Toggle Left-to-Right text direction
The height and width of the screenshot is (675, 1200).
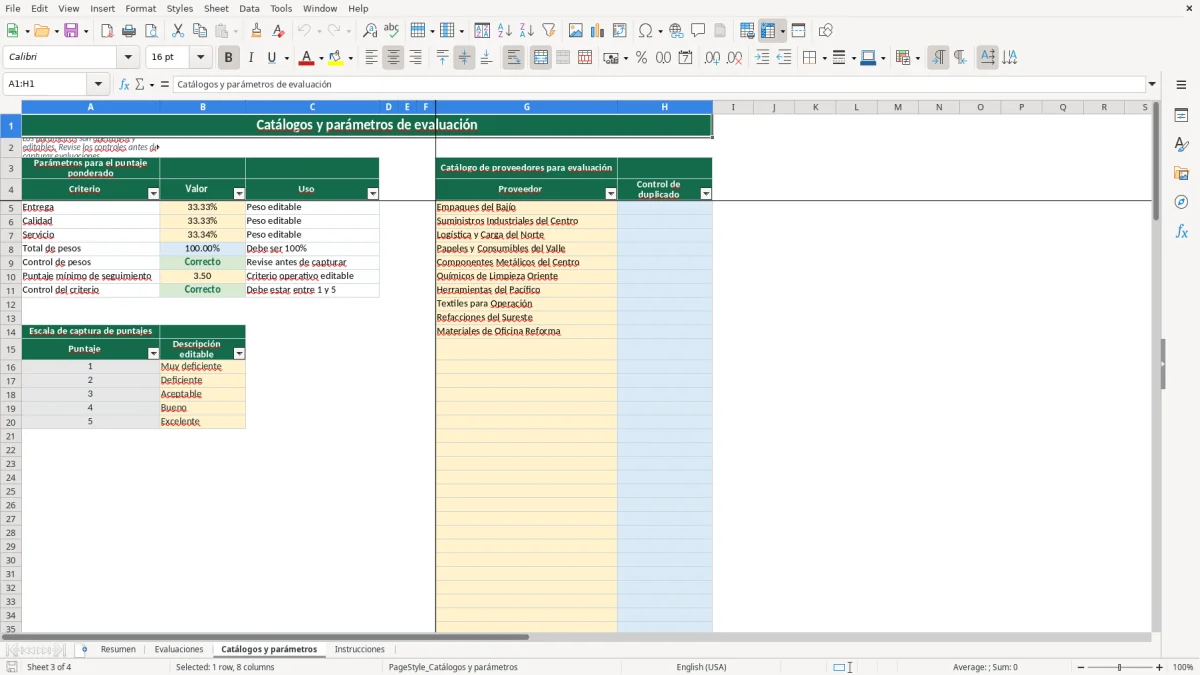pos(938,58)
